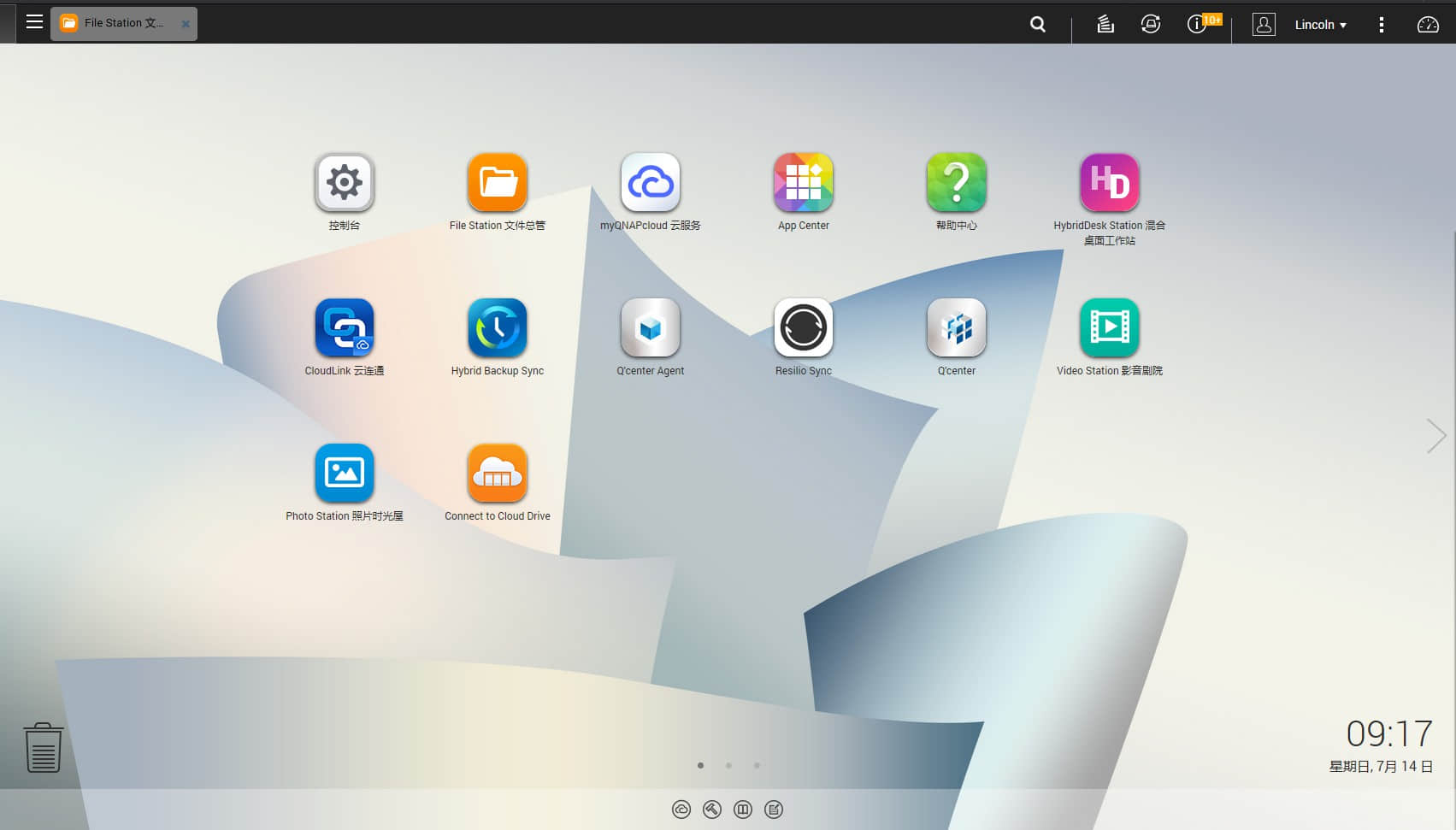The image size is (1456, 830).
Task: Open the main hamburger menu
Action: (x=34, y=22)
